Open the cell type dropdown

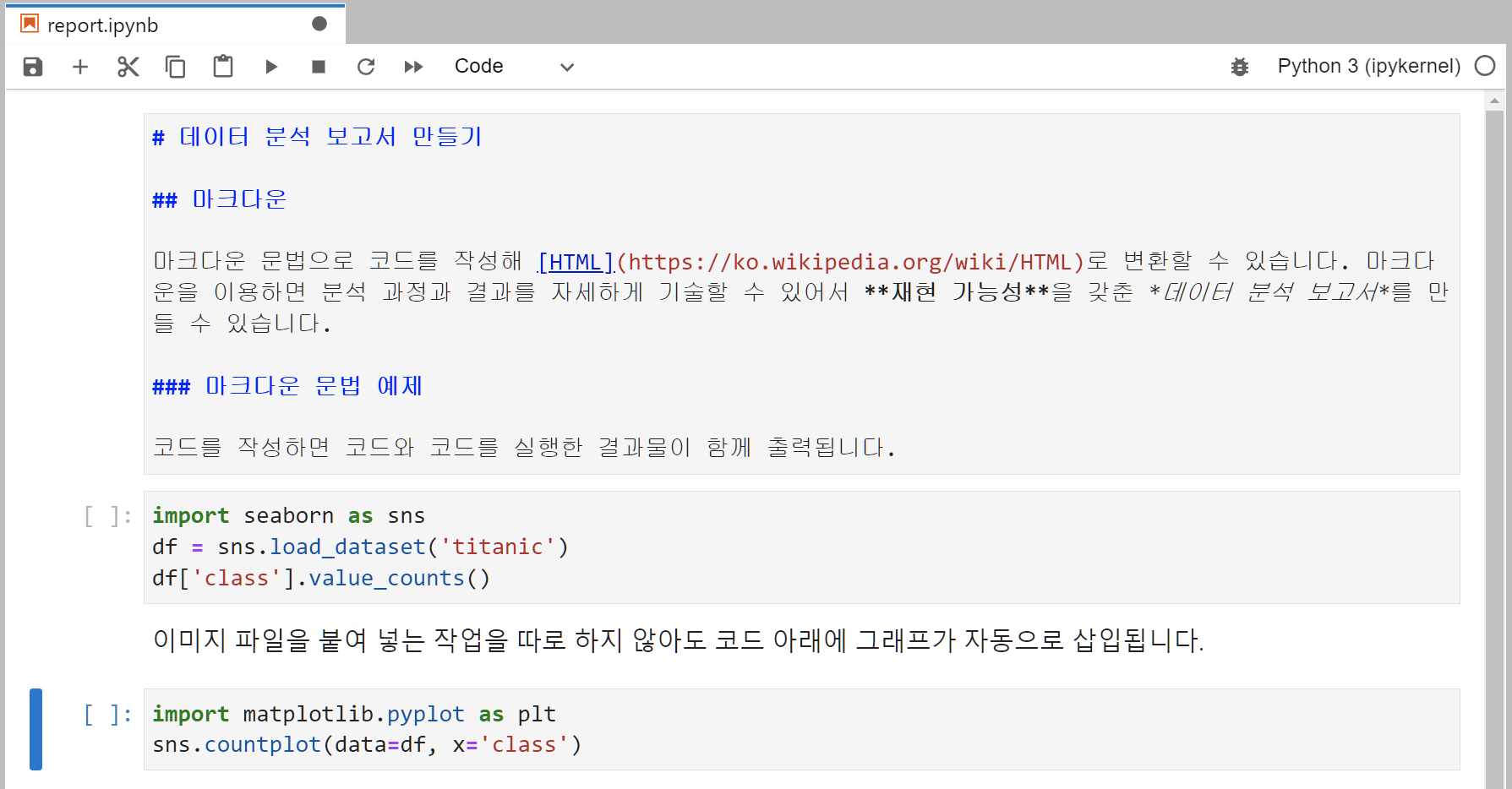[x=565, y=67]
